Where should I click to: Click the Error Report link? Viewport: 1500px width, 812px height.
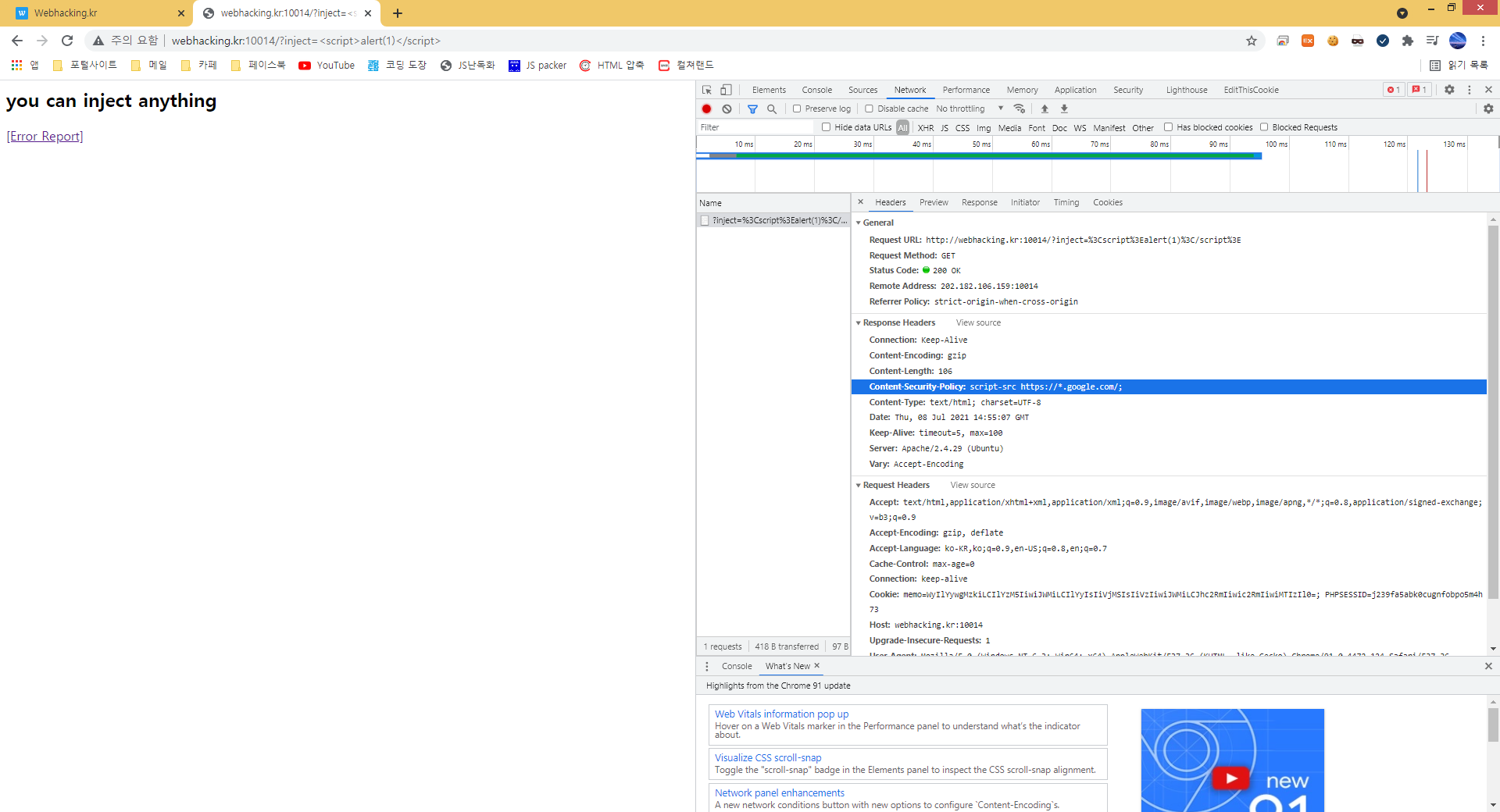[45, 137]
